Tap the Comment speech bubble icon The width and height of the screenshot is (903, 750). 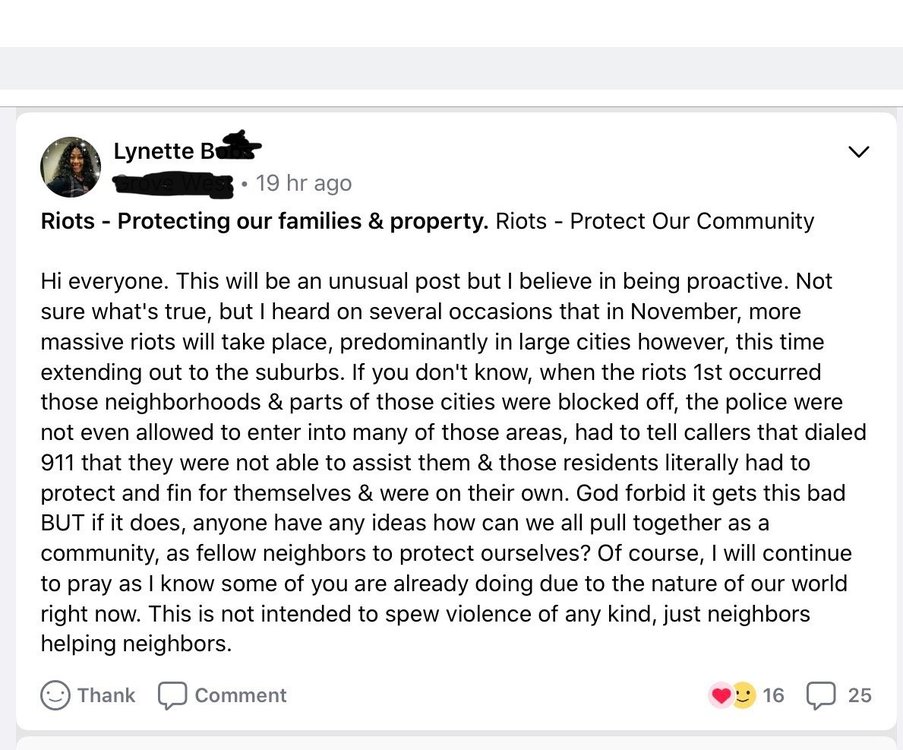173,695
